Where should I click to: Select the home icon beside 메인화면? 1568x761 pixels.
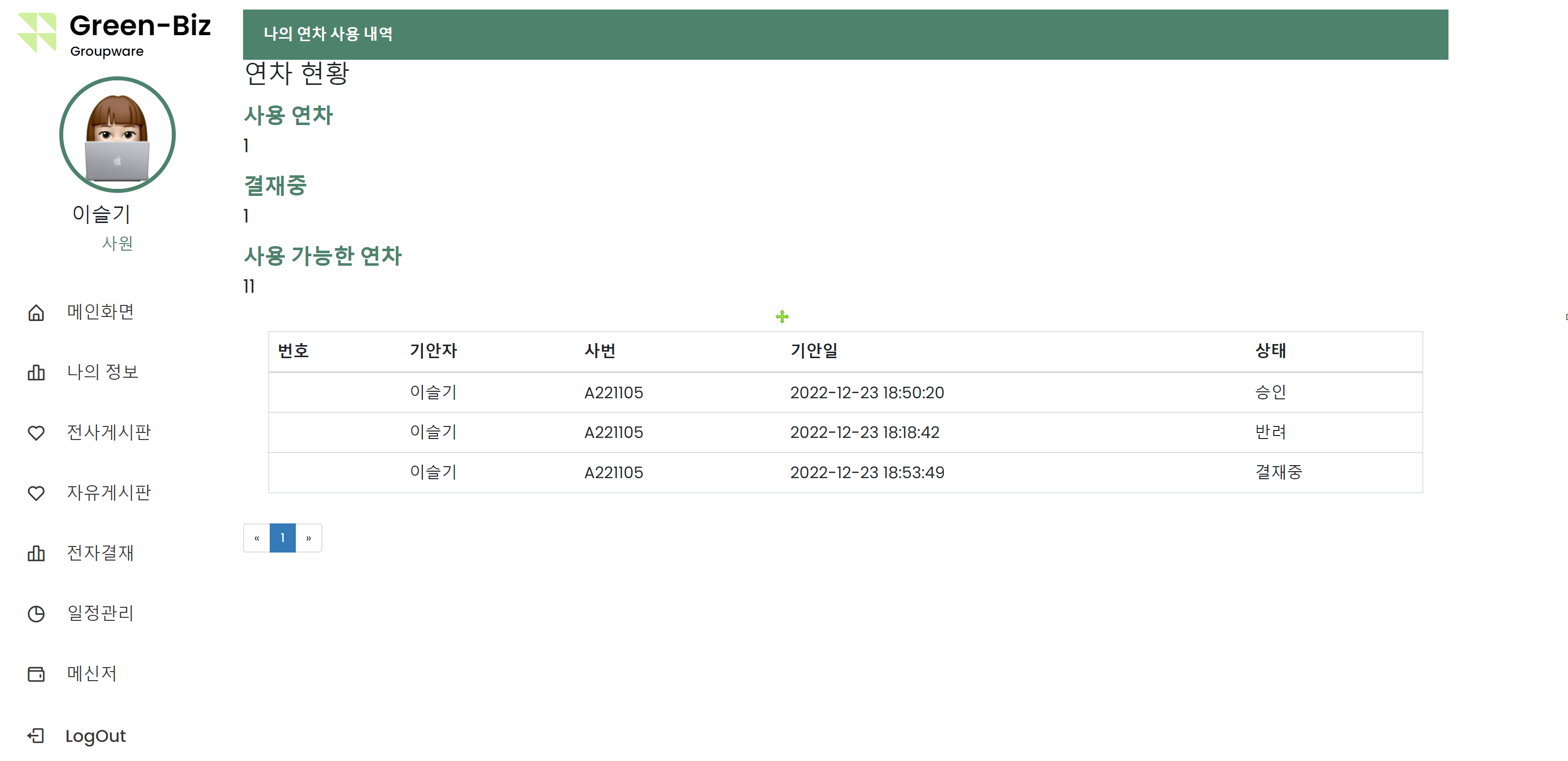[x=37, y=312]
